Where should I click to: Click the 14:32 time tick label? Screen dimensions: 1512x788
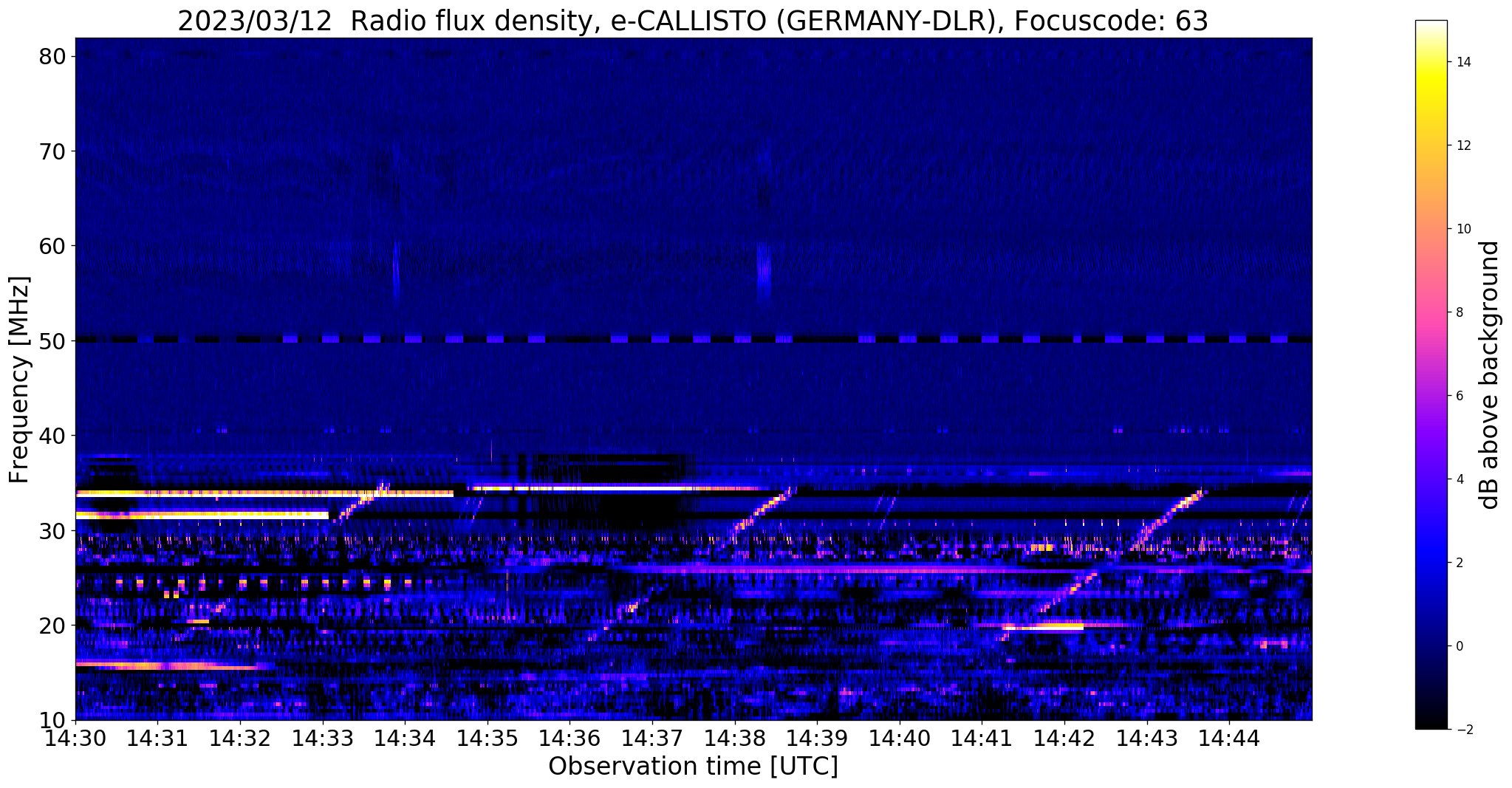[240, 739]
